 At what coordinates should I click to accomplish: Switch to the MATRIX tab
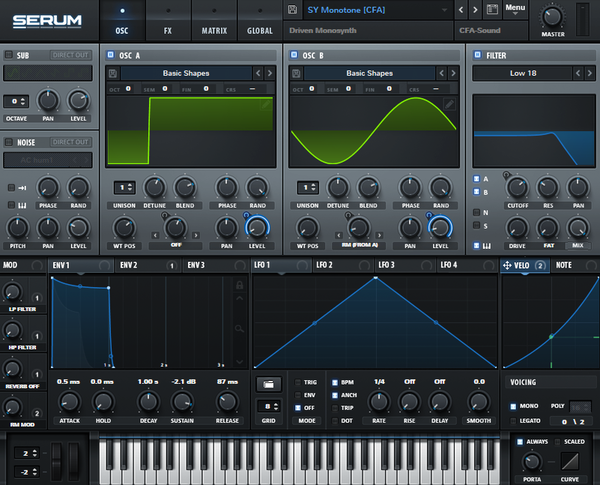coord(214,21)
